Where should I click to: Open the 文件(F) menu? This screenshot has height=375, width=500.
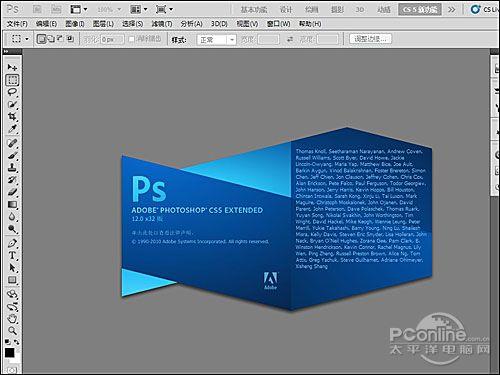[17, 24]
